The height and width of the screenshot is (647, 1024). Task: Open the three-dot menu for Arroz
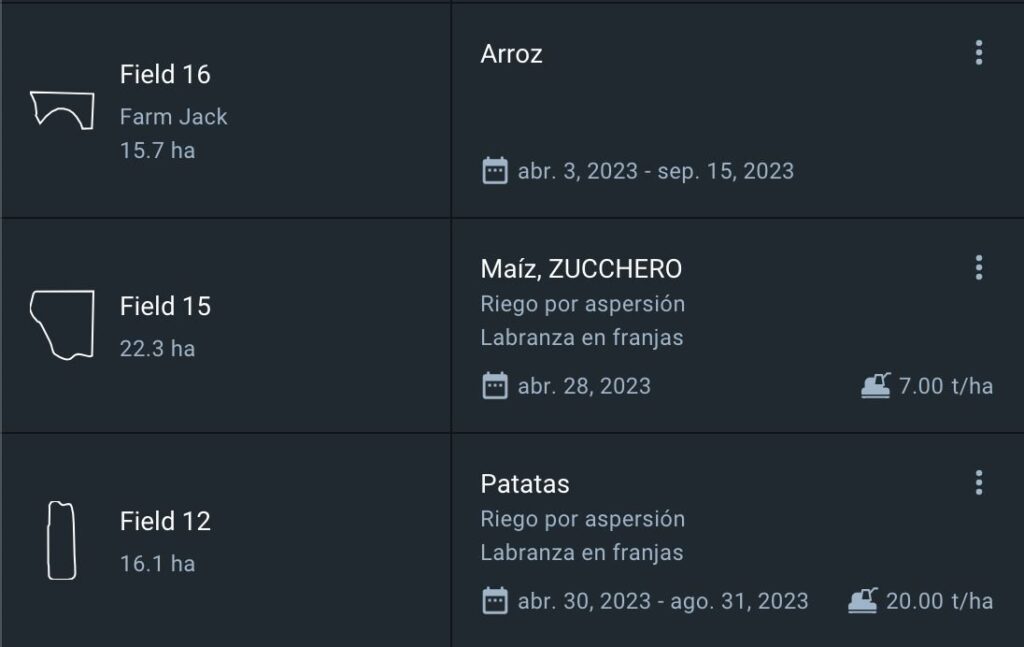coord(978,53)
